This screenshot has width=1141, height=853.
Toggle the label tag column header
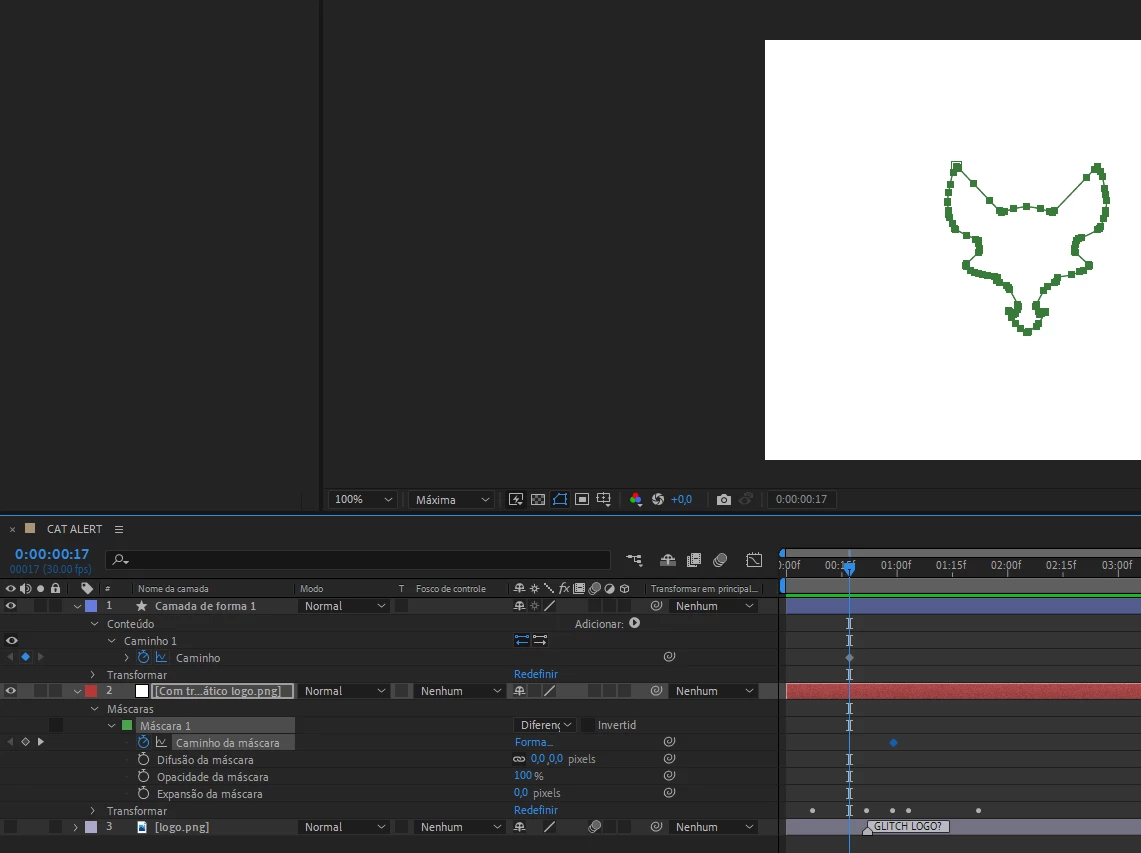pos(87,588)
